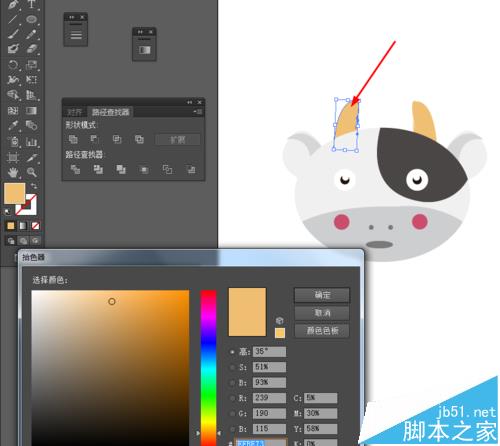
Task: Select the R red radio button
Action: pyautogui.click(x=232, y=398)
